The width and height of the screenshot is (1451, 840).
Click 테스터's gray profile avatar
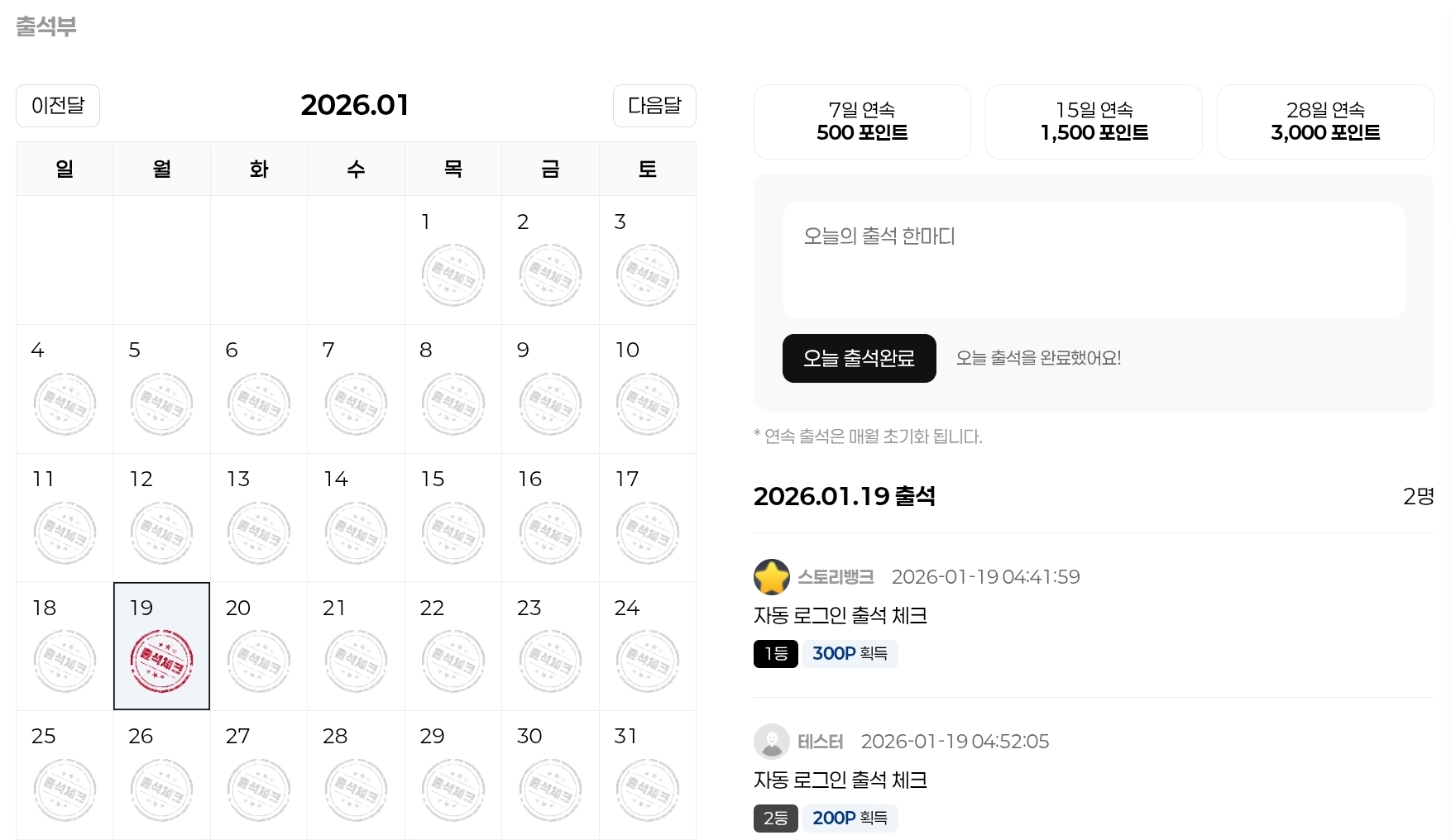click(771, 742)
